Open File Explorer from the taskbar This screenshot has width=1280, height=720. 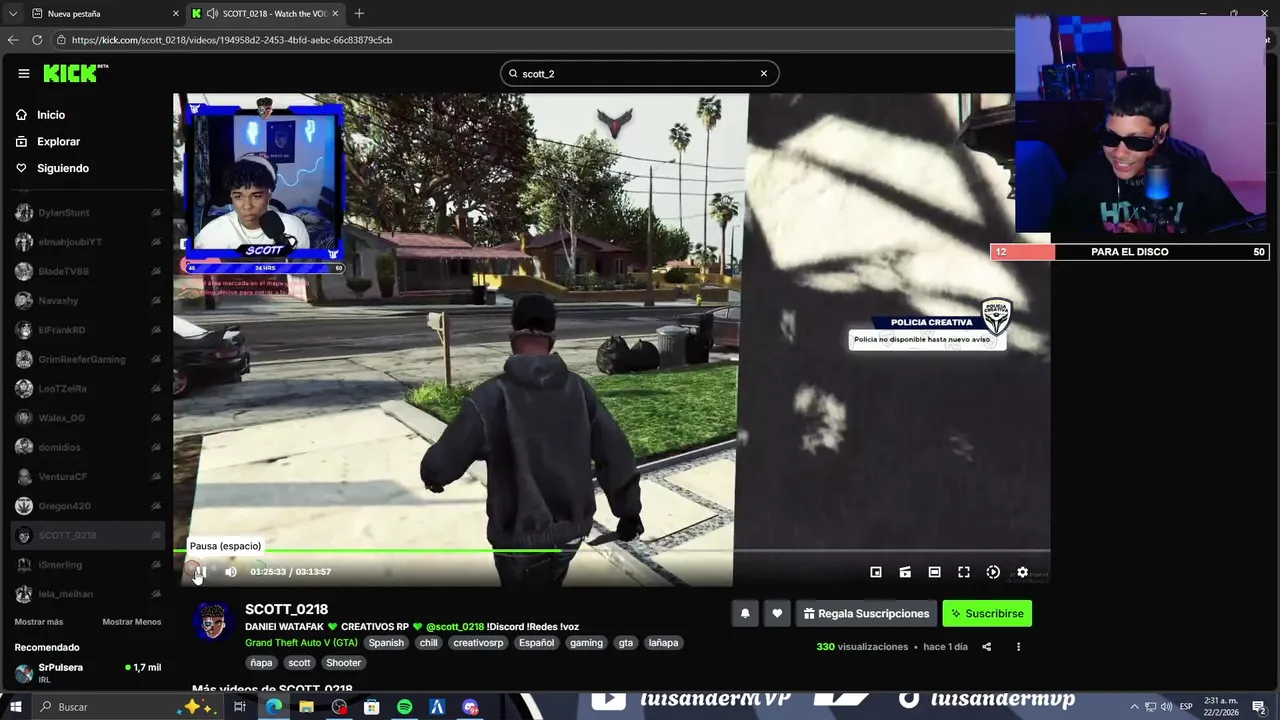pyautogui.click(x=306, y=707)
